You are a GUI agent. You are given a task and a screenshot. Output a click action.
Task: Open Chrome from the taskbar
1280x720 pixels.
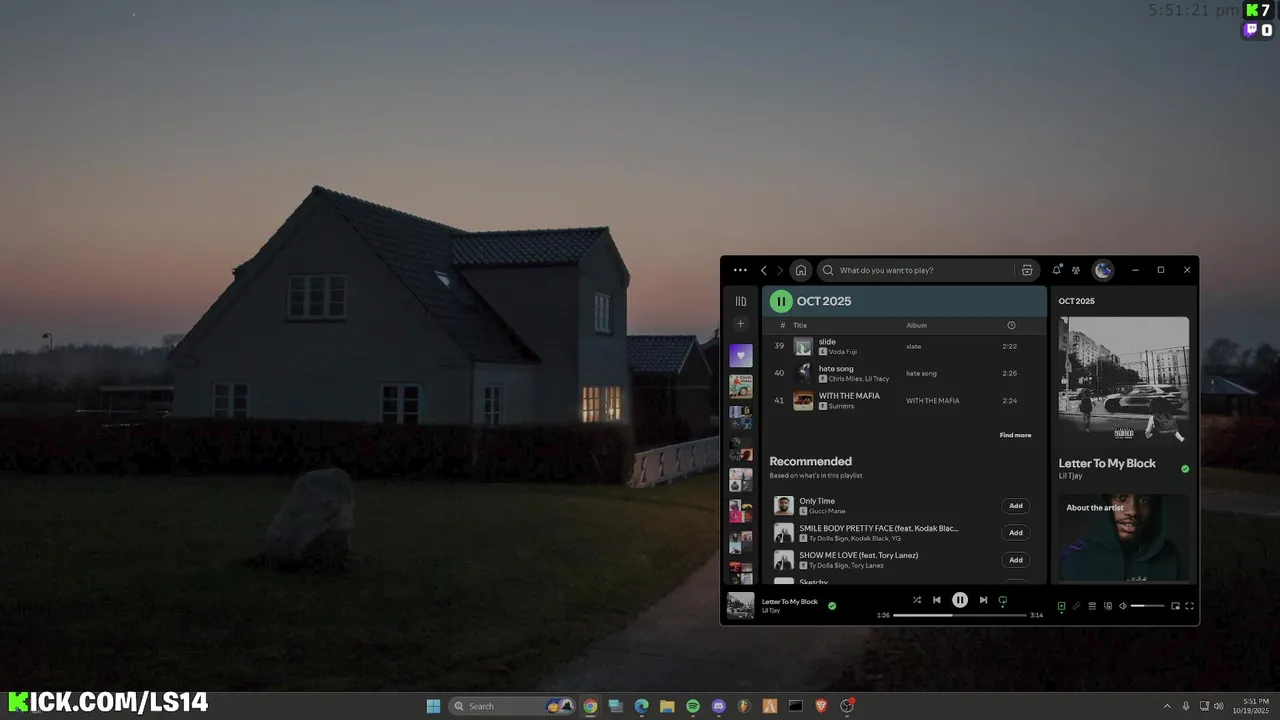coord(591,706)
